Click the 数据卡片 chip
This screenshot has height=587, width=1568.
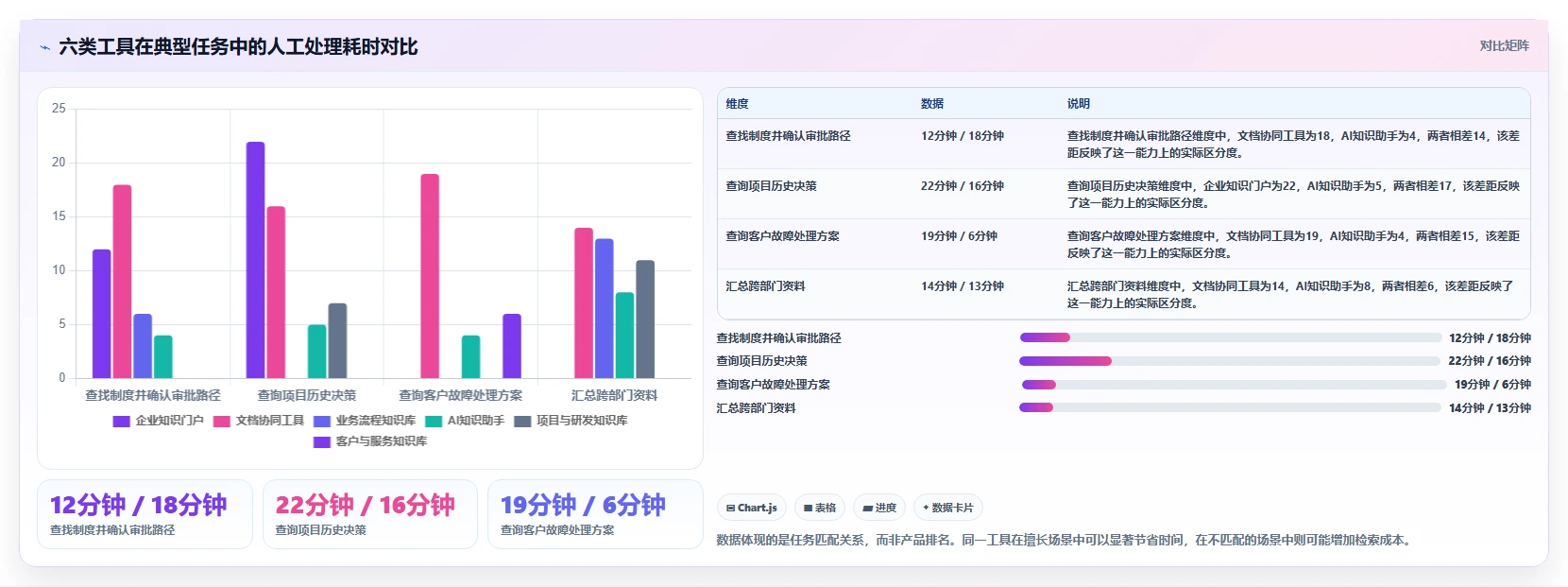[948, 508]
